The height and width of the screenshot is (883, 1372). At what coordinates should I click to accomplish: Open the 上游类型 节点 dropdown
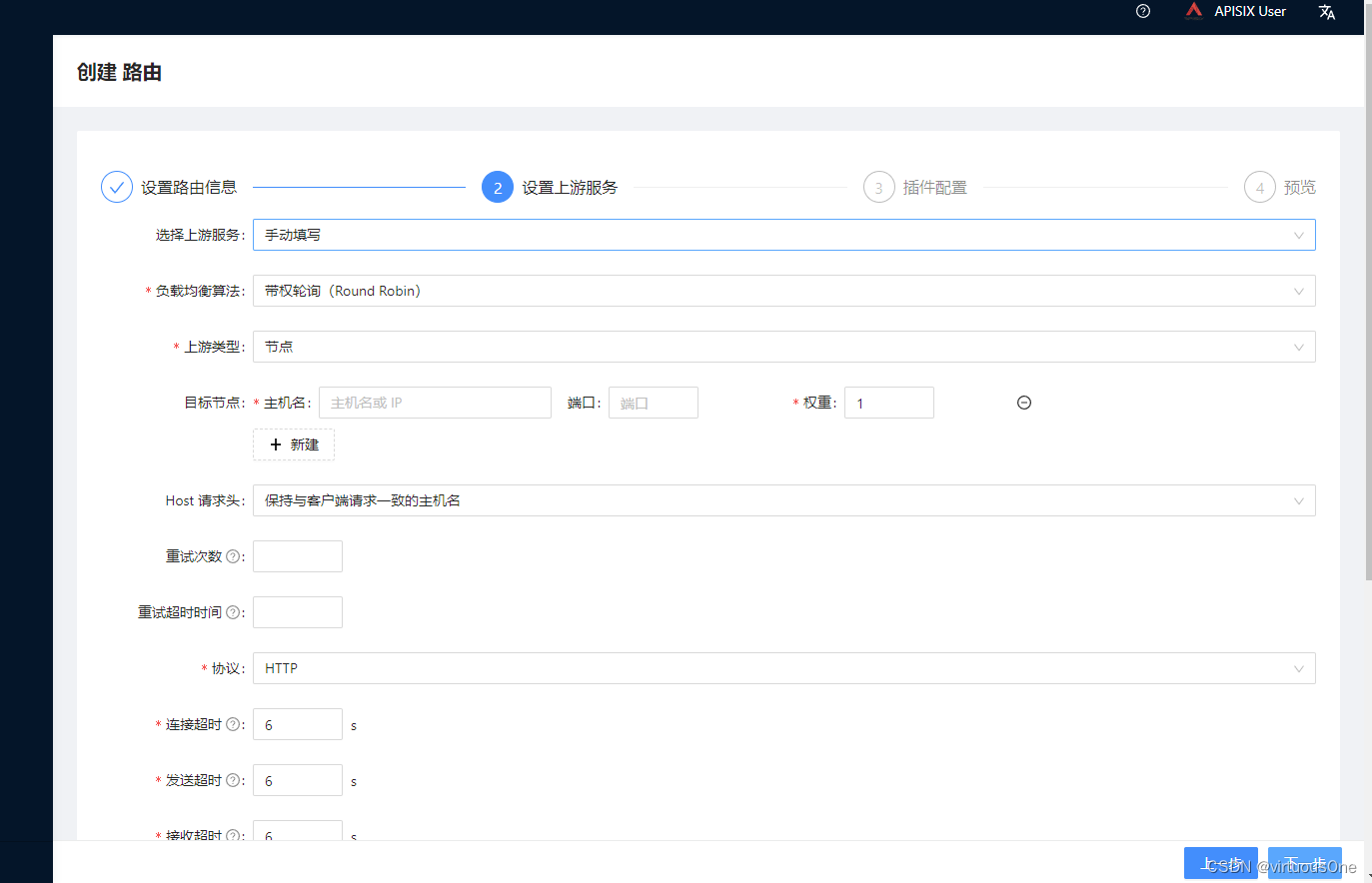[x=784, y=347]
